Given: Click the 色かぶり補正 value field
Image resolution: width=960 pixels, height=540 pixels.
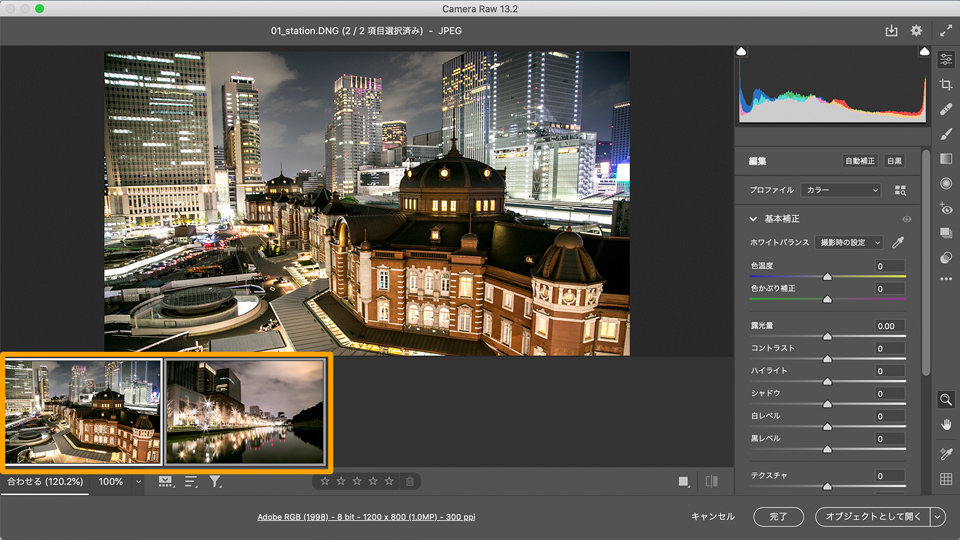Looking at the screenshot, I should click(890, 288).
